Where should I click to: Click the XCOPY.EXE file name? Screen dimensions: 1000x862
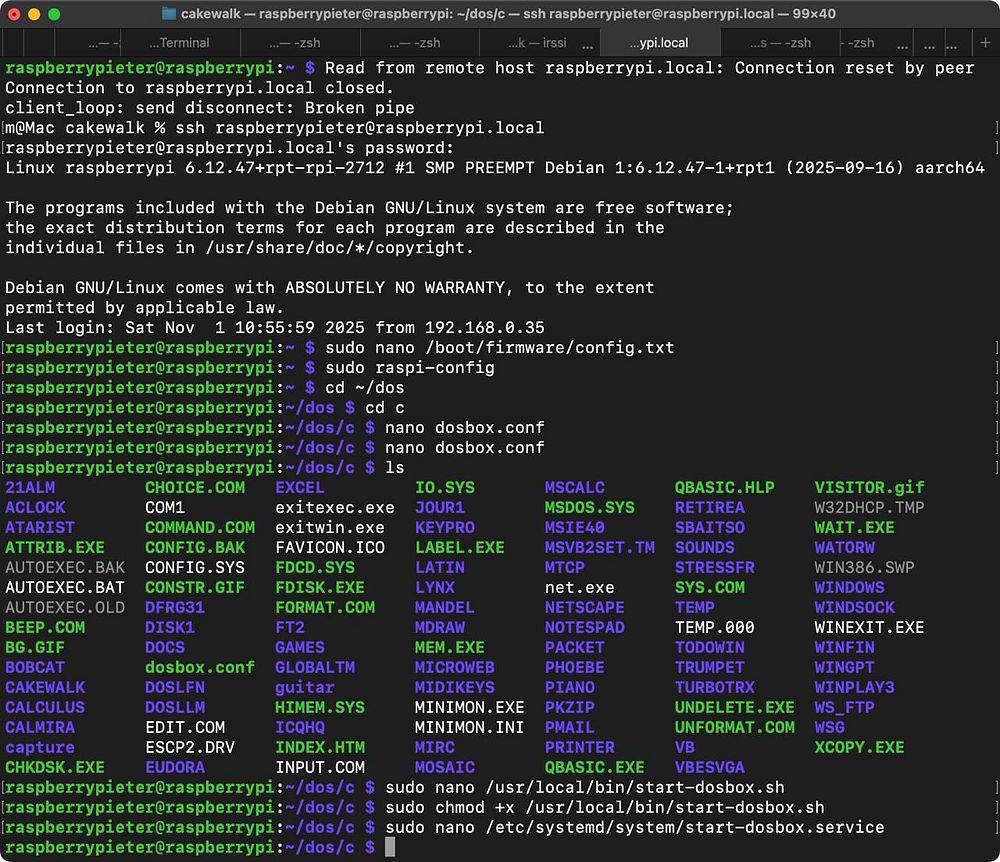click(859, 747)
